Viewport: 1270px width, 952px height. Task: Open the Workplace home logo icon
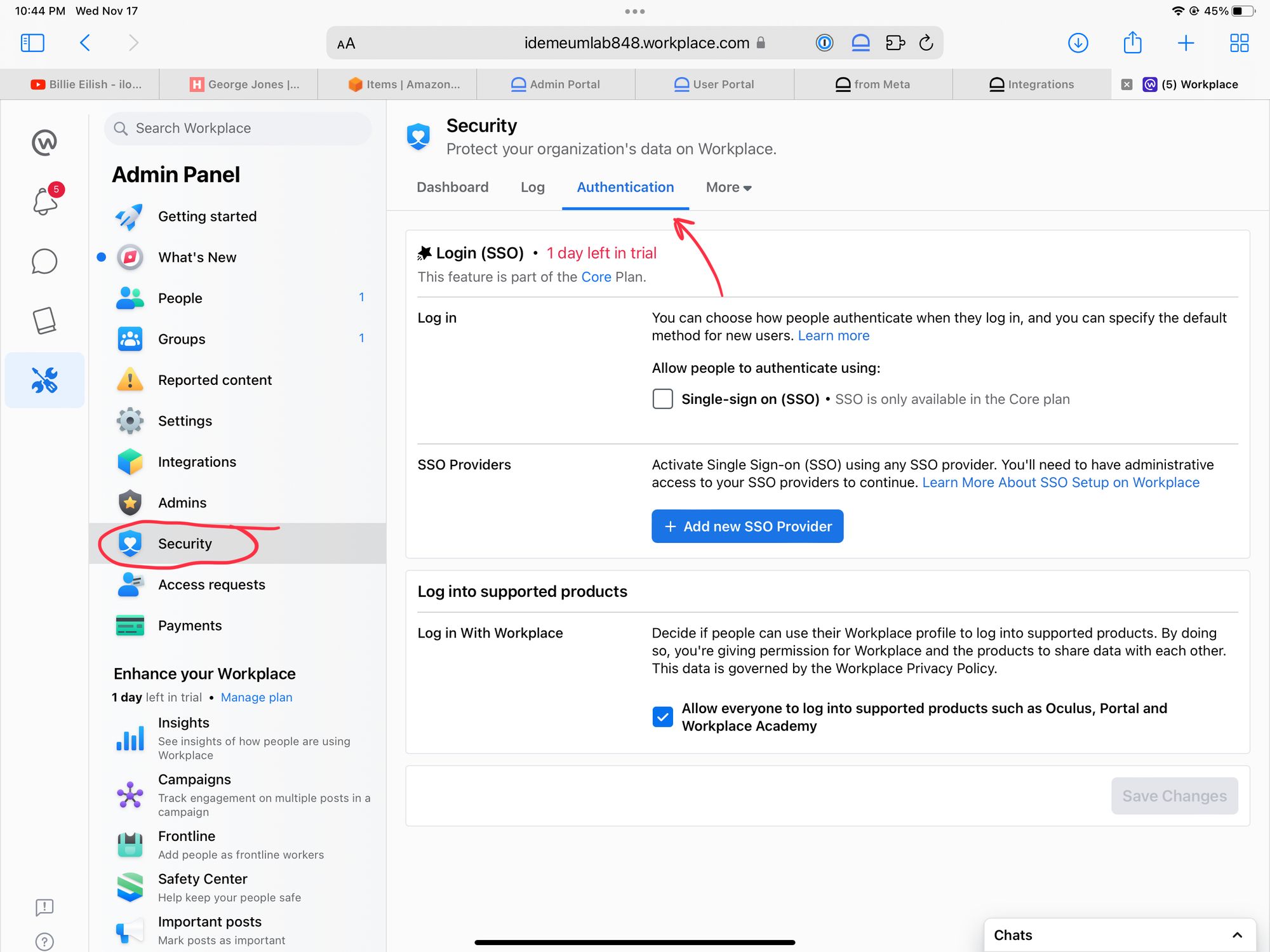44,142
